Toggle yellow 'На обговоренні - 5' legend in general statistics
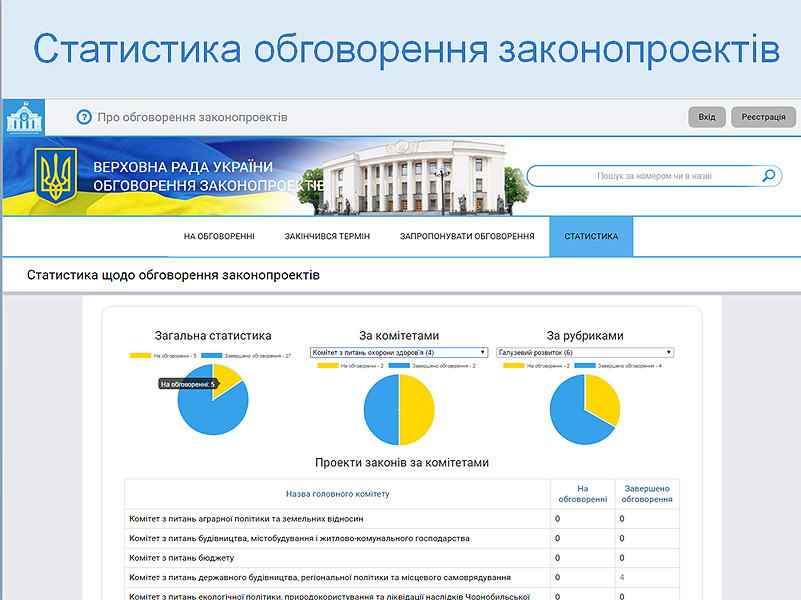 (x=163, y=355)
